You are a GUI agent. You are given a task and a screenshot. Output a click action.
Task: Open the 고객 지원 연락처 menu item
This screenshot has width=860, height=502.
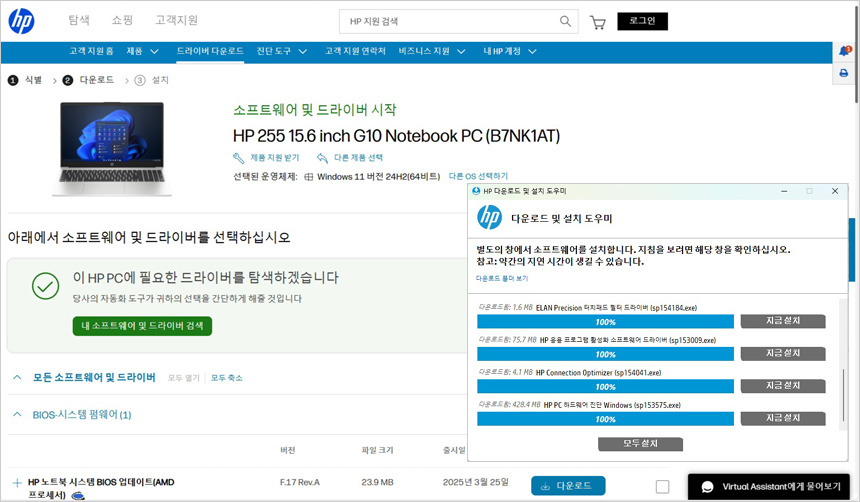355,51
